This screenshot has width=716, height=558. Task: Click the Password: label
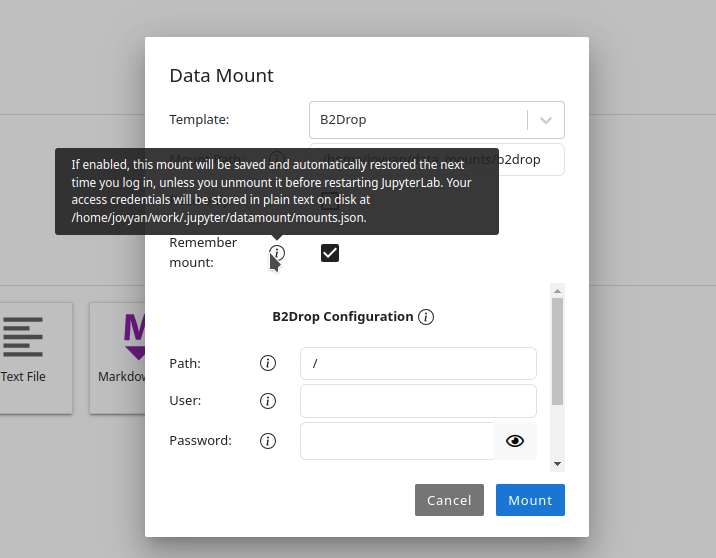(200, 441)
